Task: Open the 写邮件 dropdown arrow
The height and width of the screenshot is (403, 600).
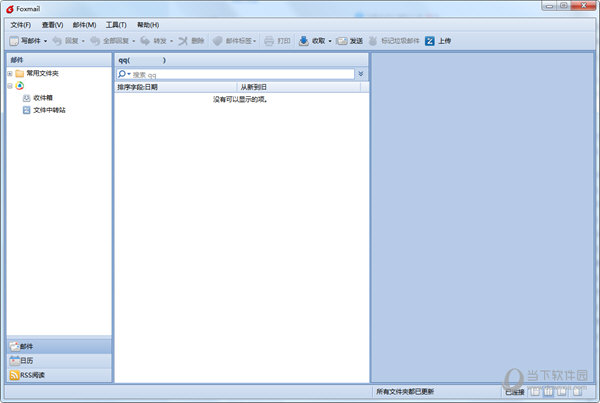Action: 45,41
